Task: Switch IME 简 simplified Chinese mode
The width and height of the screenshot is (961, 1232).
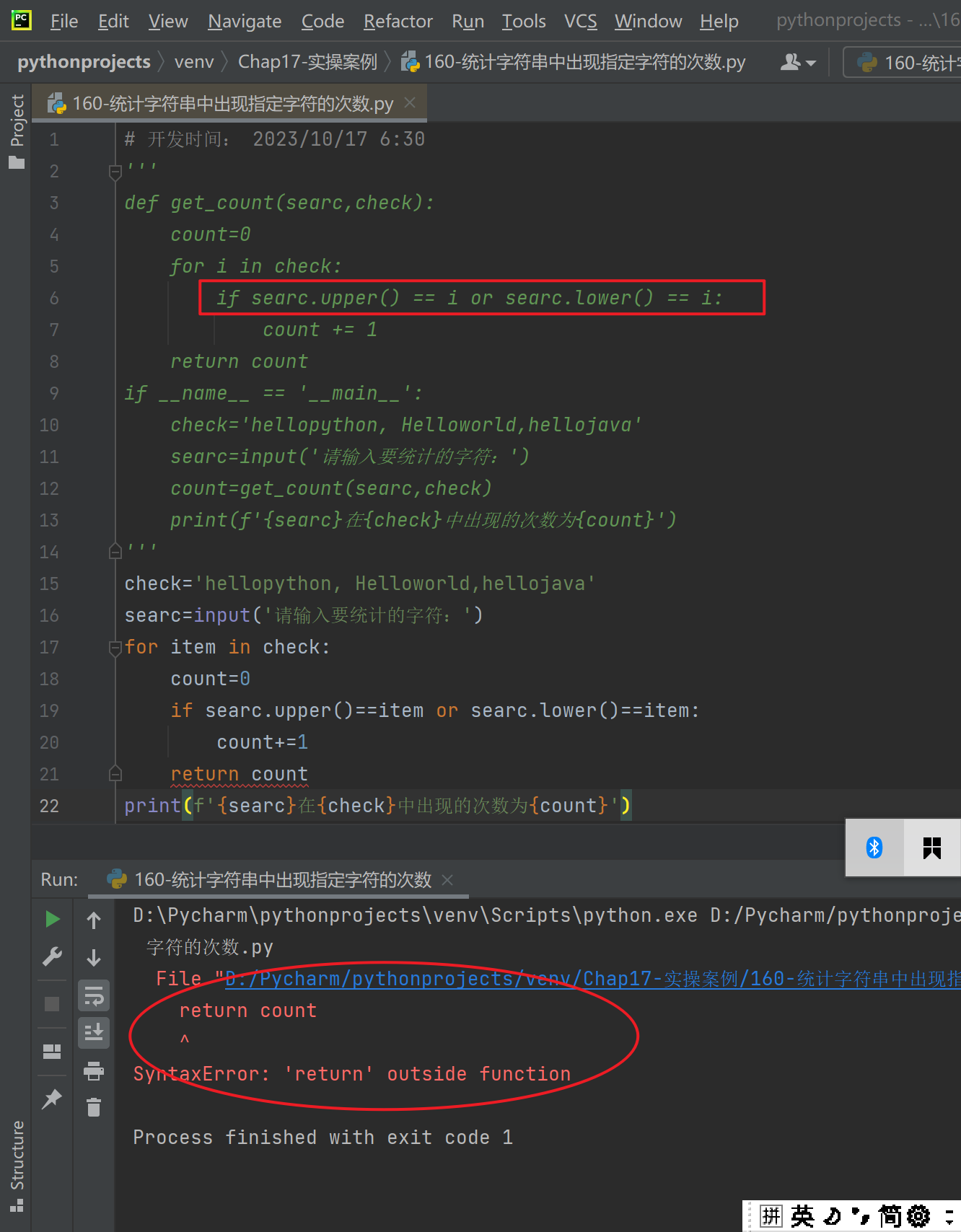Action: pyautogui.click(x=890, y=1216)
